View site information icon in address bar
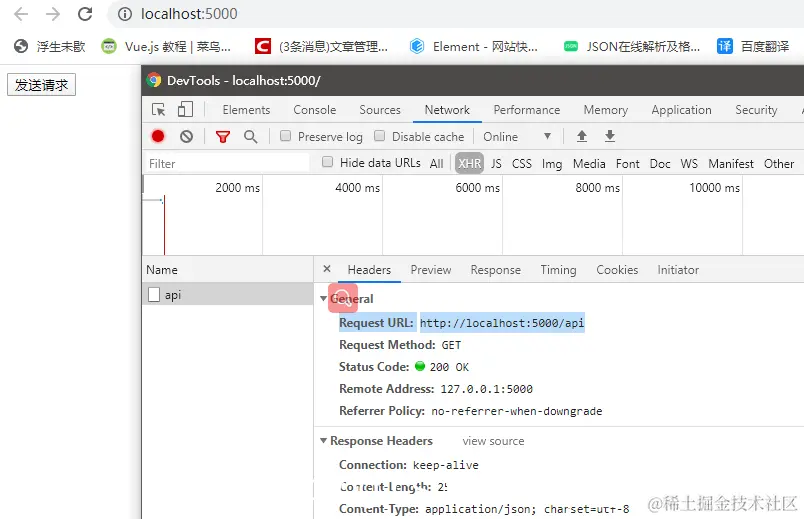This screenshot has width=804, height=519. pos(125,14)
